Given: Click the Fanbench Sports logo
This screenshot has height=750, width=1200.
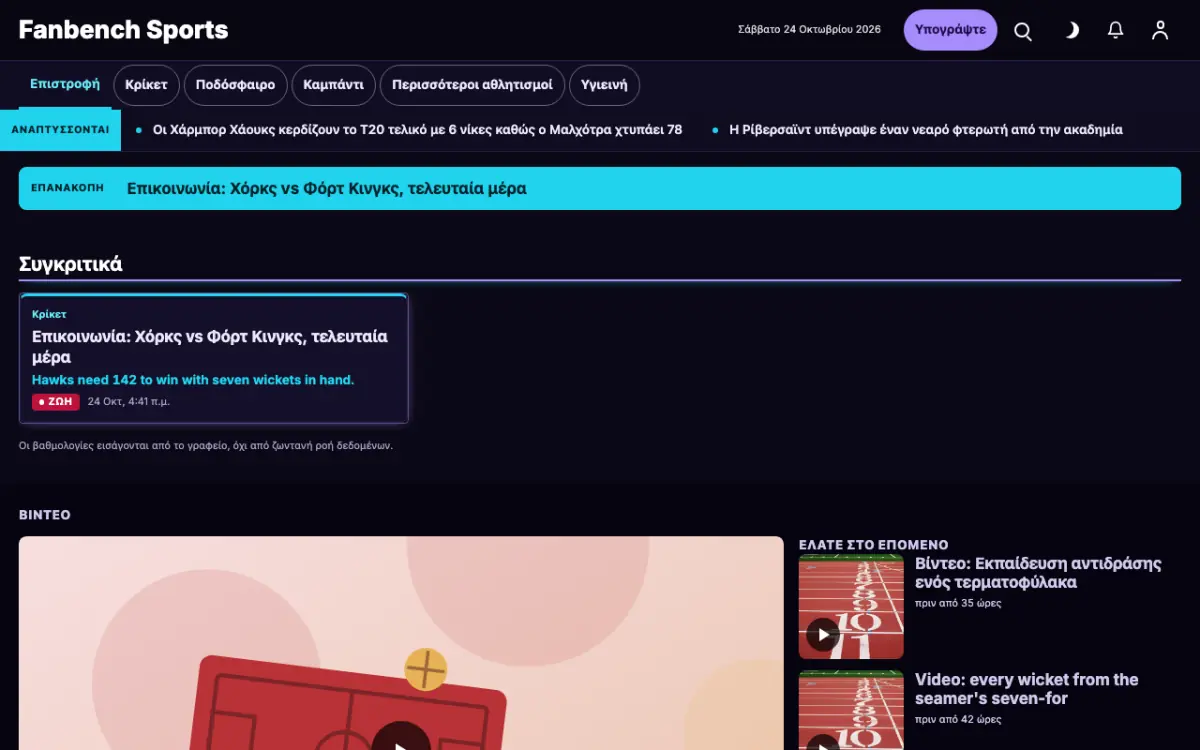Looking at the screenshot, I should coord(123,30).
